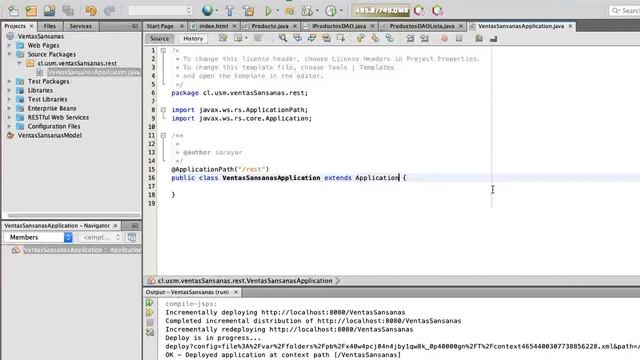Open the empty filter combo box in Navigator
This screenshot has width=640, height=360.
pyautogui.click(x=100, y=237)
